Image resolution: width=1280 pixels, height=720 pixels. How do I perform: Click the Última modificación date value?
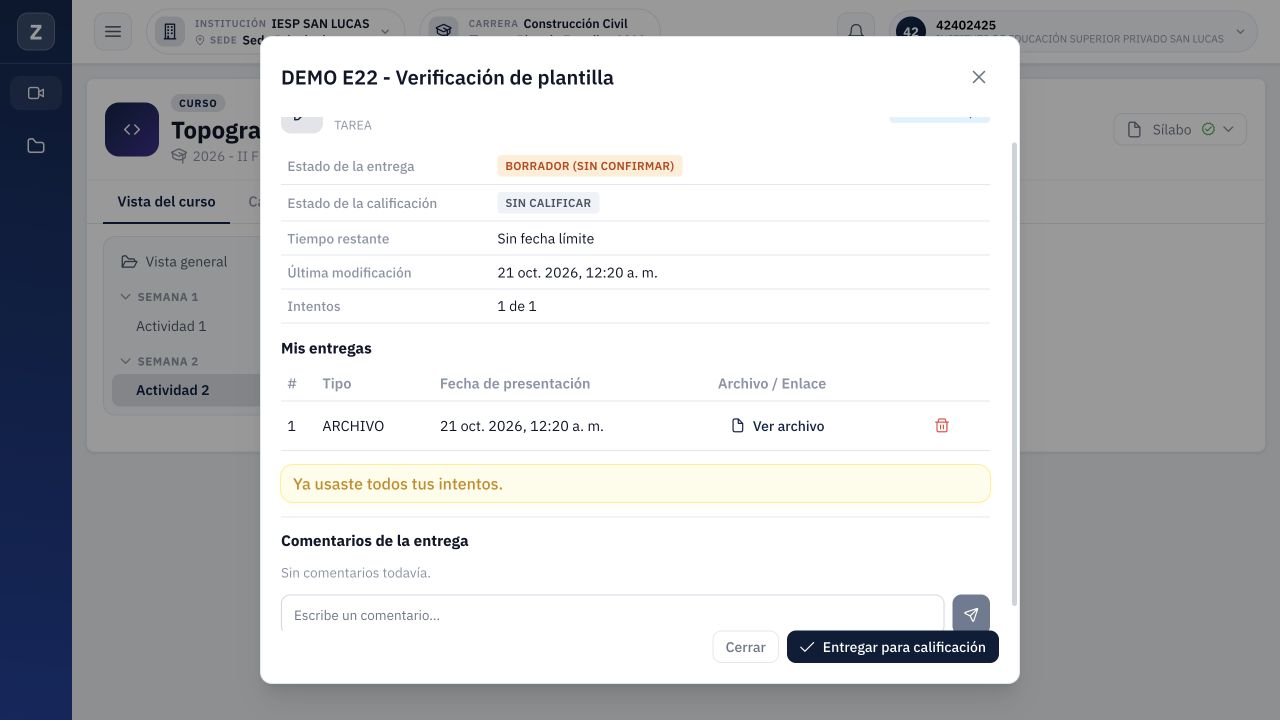pos(577,273)
